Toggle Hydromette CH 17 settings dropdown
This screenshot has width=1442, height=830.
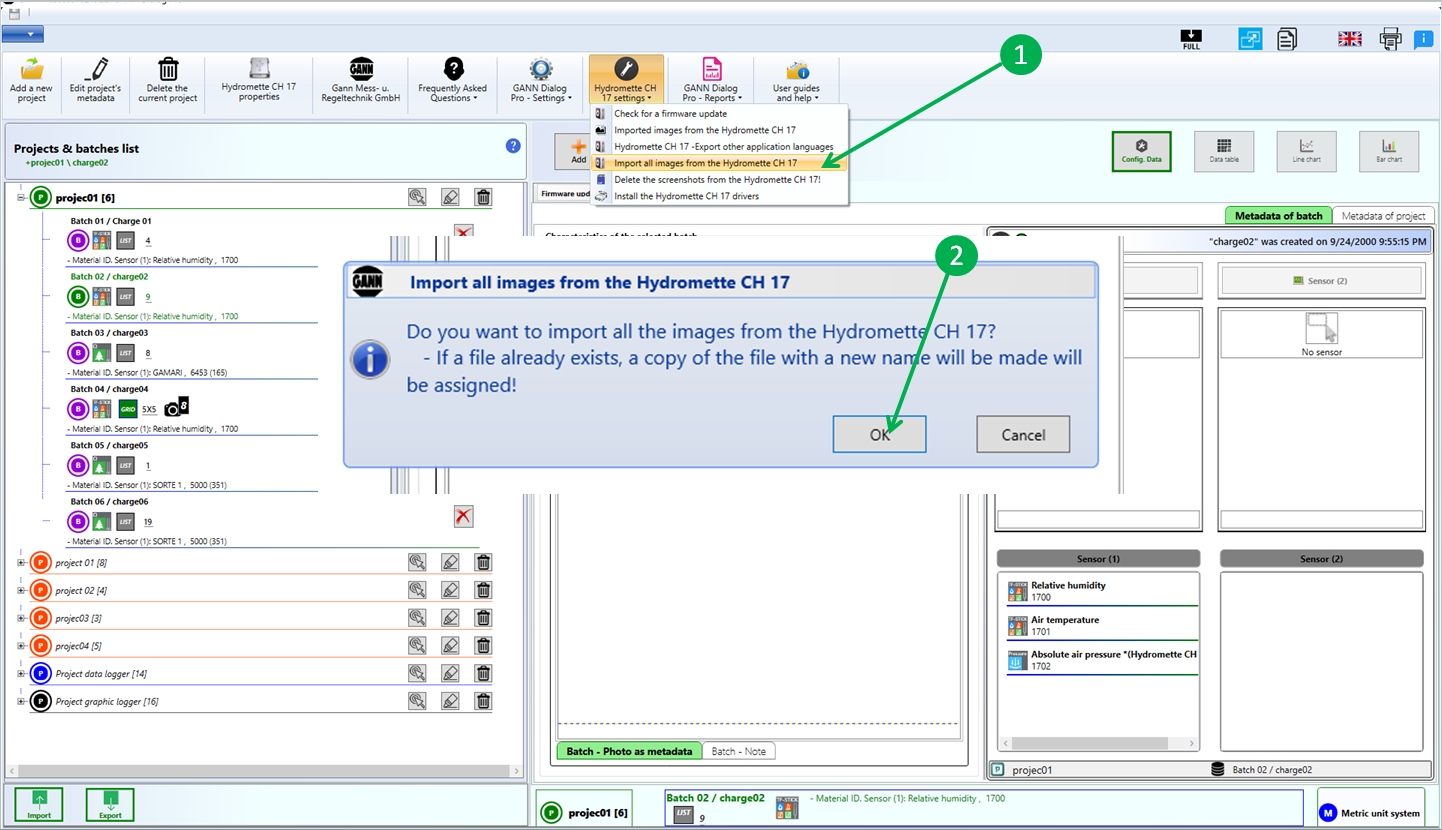tap(626, 80)
